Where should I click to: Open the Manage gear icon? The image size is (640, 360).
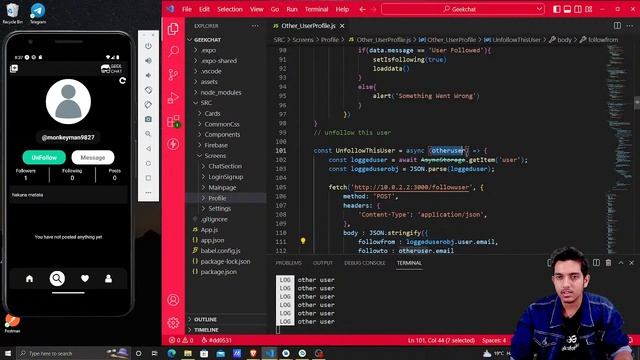(x=173, y=323)
